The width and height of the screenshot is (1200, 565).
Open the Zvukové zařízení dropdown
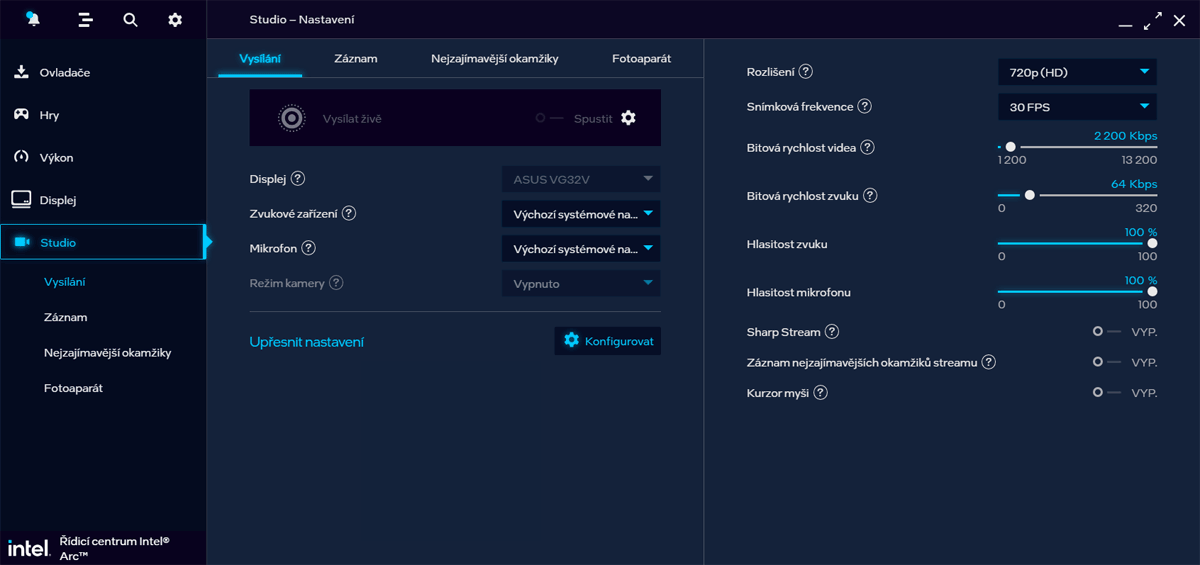click(x=581, y=214)
